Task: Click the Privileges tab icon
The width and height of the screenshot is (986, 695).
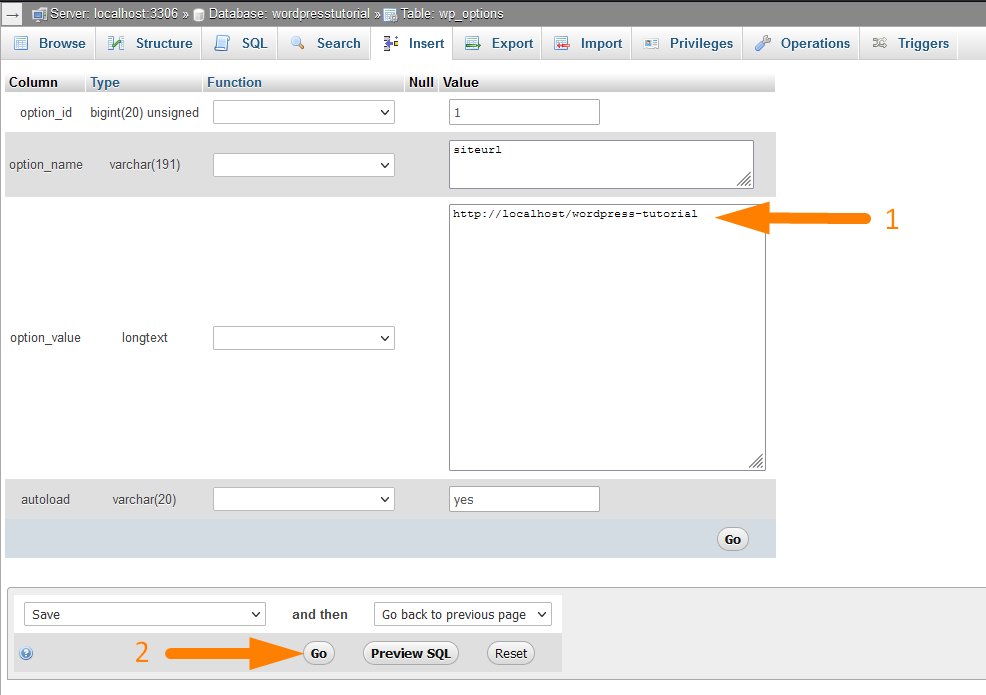Action: click(651, 43)
